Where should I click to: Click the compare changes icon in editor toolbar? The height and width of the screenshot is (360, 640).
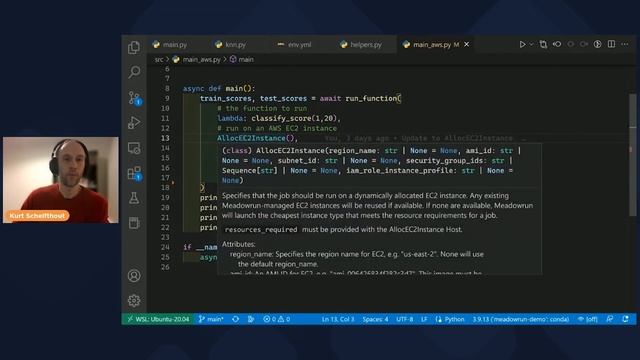543,44
